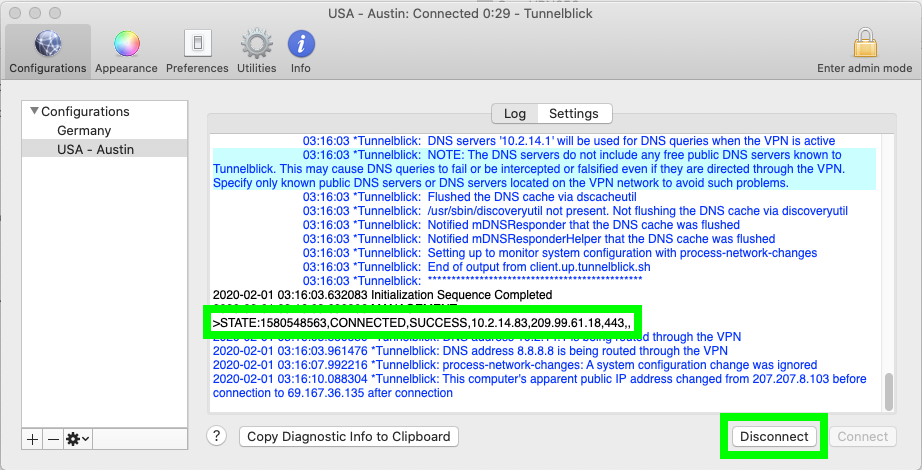This screenshot has width=922, height=470.
Task: Click 'DNS address 8.8.8.8 is being routed' line
Action: (x=470, y=351)
